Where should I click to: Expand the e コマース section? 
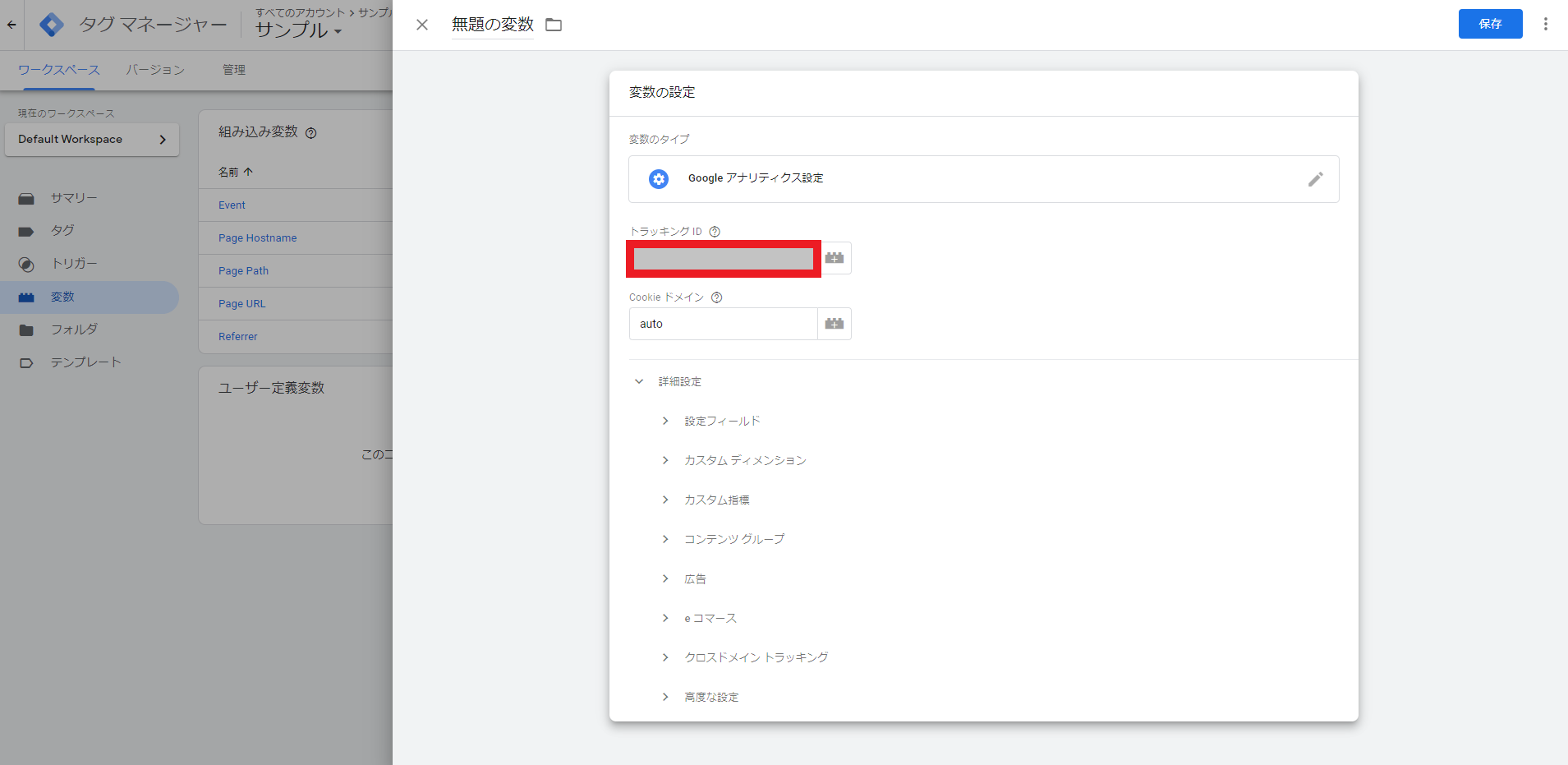tap(665, 618)
